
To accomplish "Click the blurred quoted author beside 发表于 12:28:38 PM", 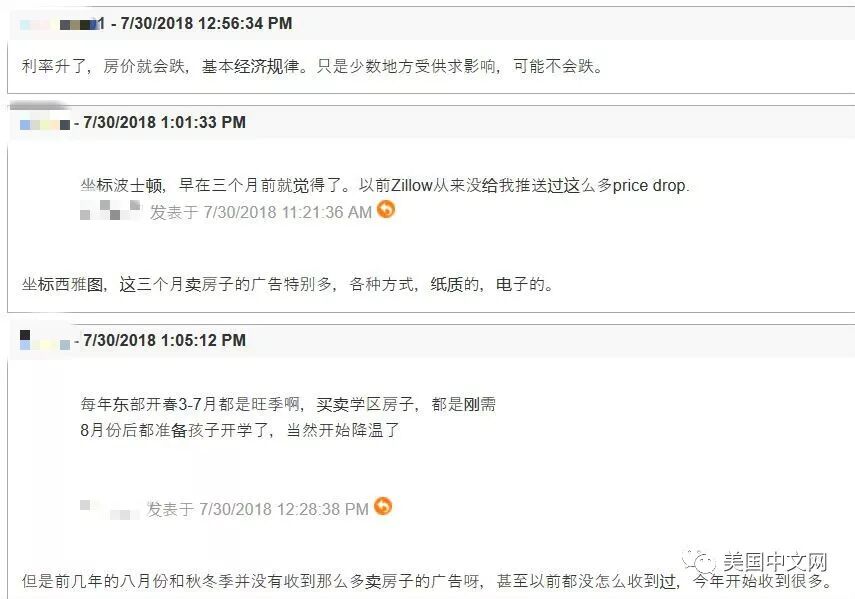I will tap(108, 510).
